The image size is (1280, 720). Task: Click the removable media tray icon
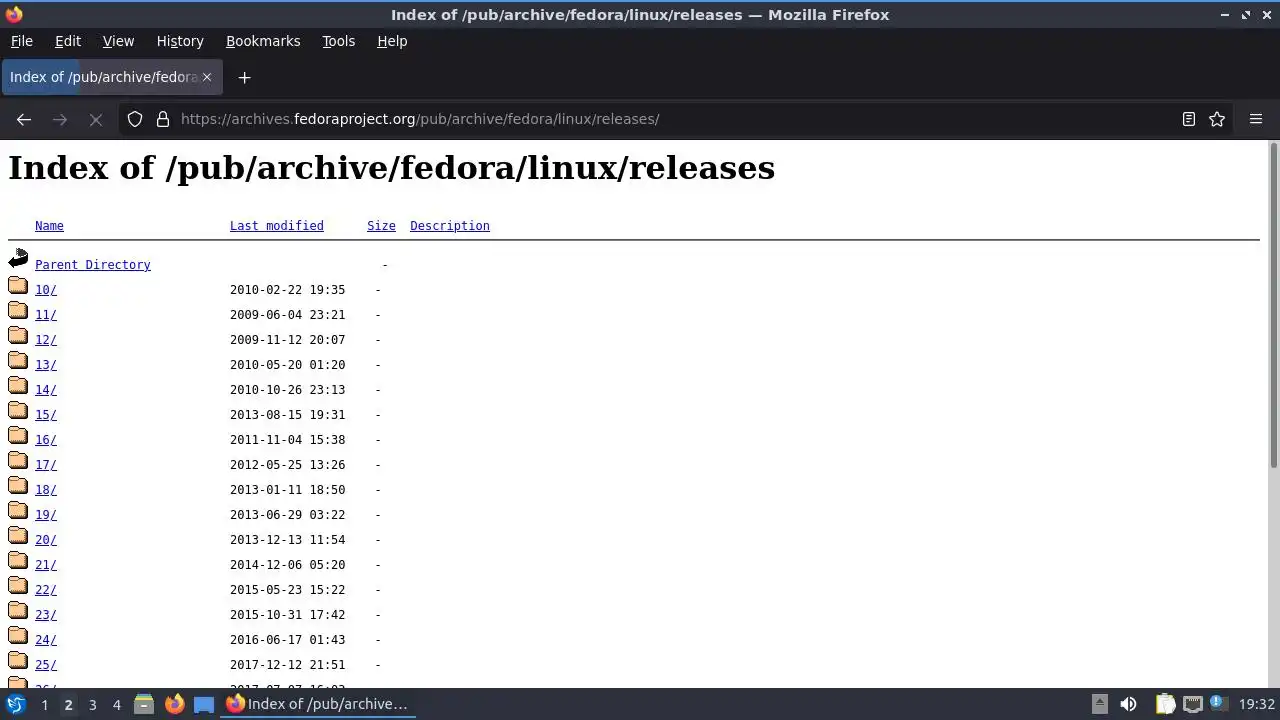click(1099, 704)
